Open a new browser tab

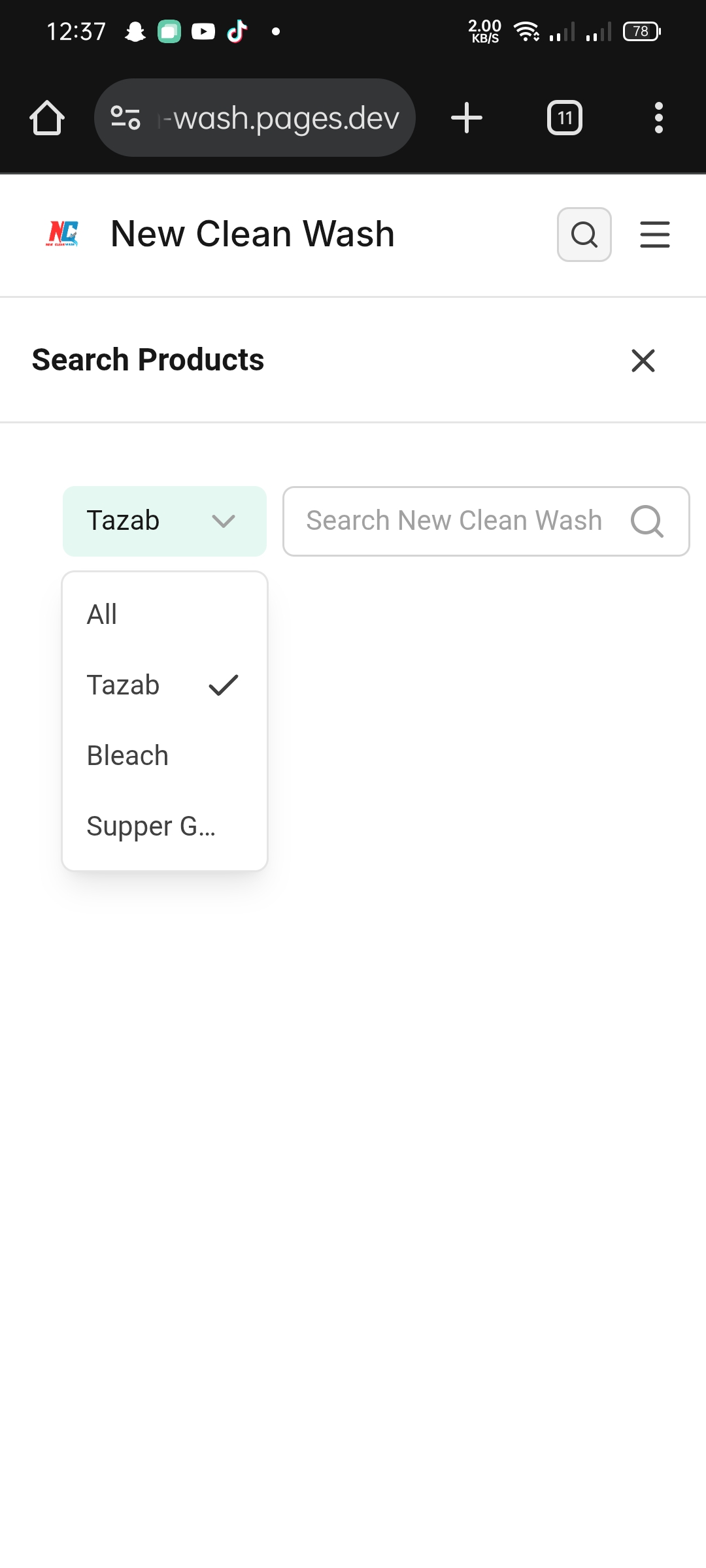pyautogui.click(x=467, y=118)
